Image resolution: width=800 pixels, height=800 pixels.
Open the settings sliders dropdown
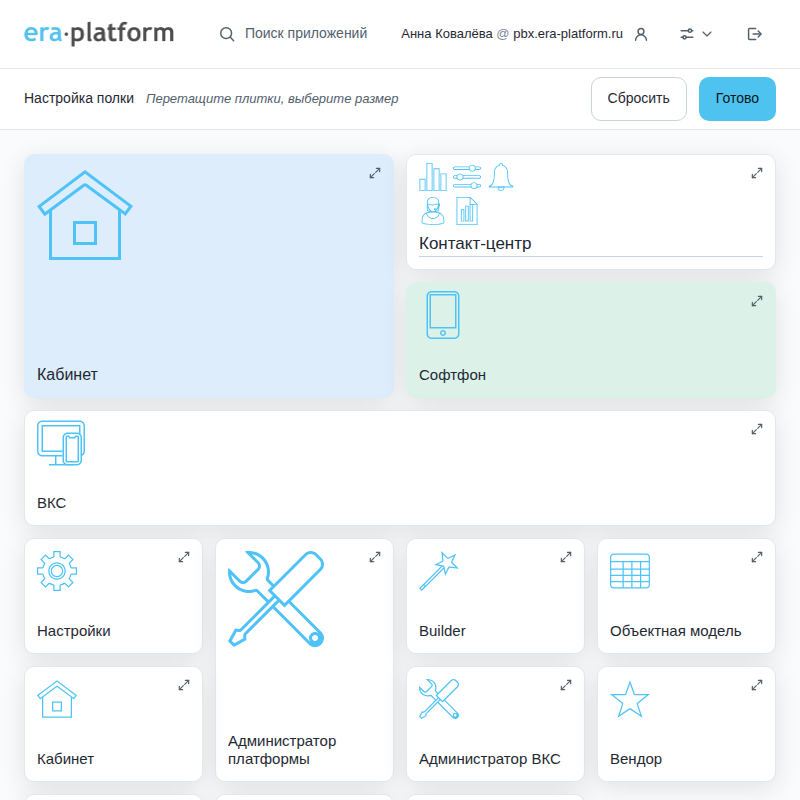(695, 34)
